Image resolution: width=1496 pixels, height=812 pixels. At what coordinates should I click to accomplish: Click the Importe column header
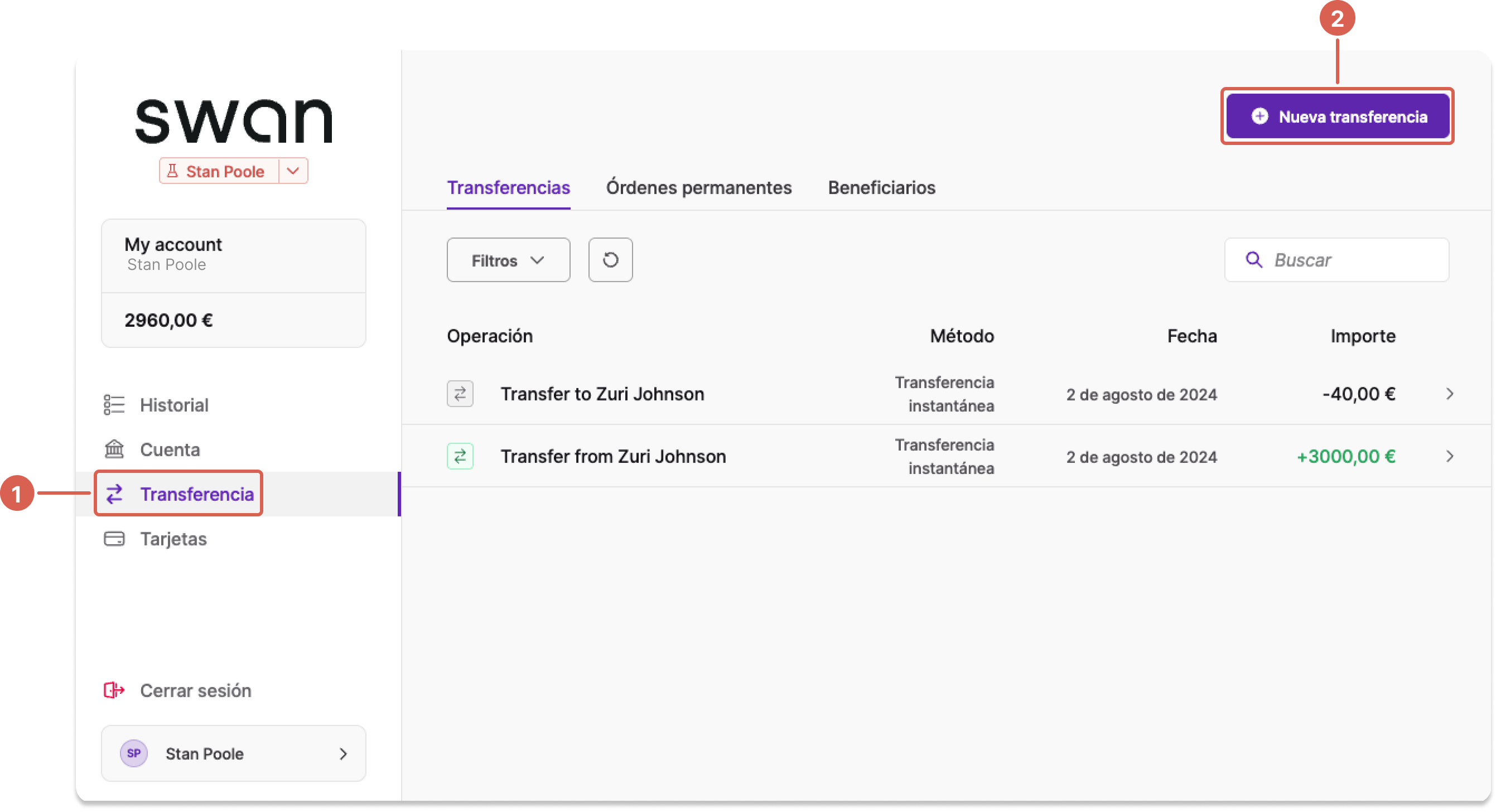pos(1363,336)
